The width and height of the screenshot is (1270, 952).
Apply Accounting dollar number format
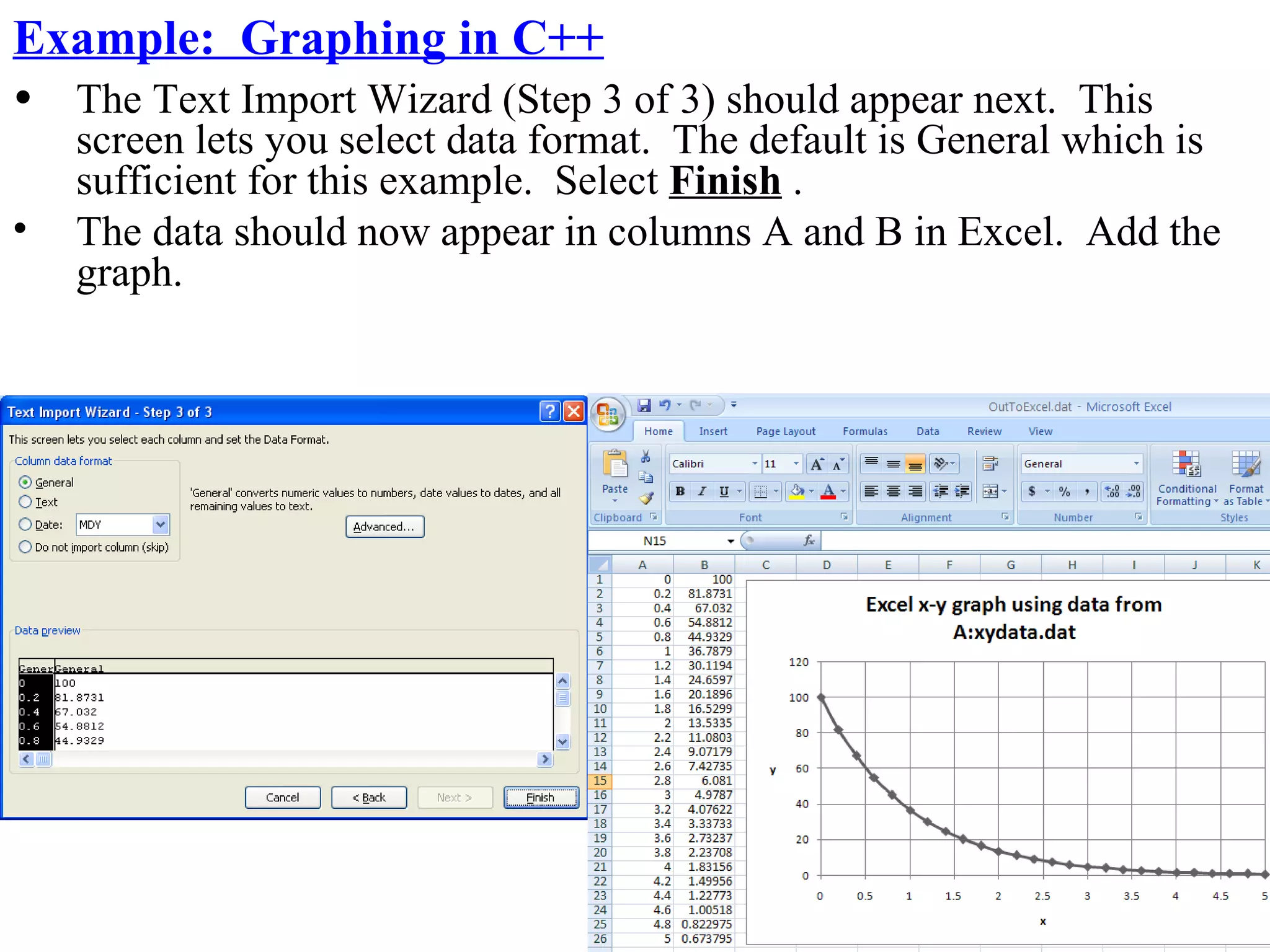pyautogui.click(x=1032, y=491)
